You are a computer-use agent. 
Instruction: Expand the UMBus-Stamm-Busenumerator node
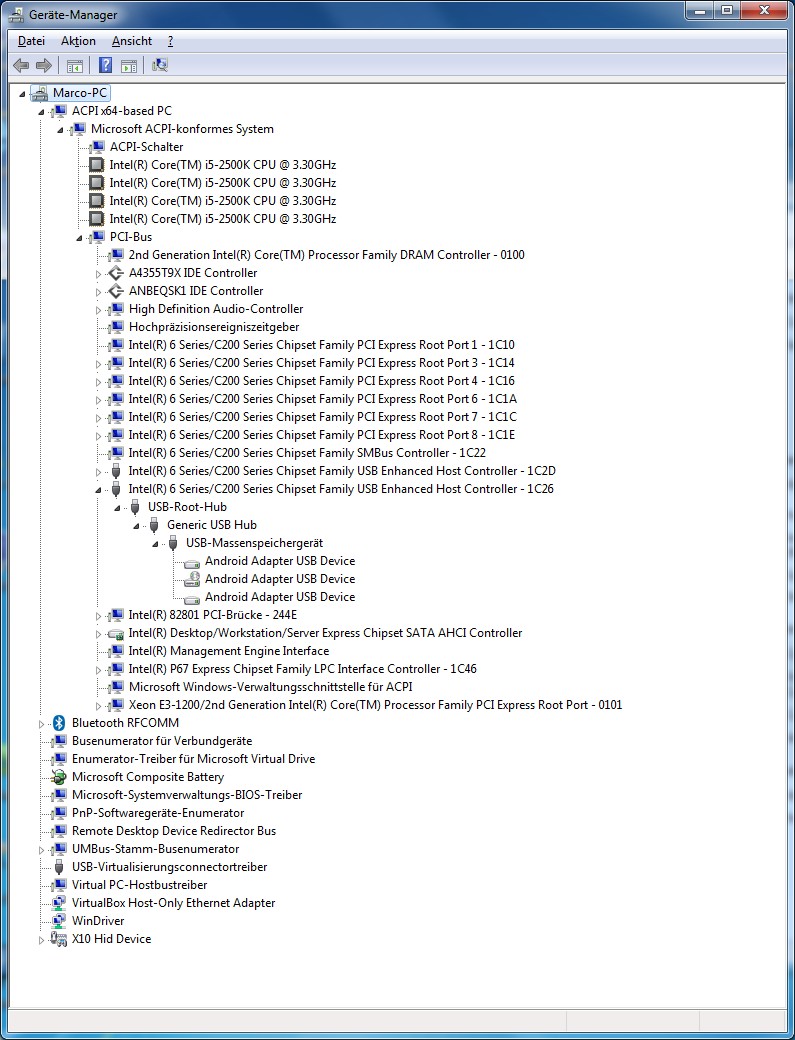(x=41, y=850)
